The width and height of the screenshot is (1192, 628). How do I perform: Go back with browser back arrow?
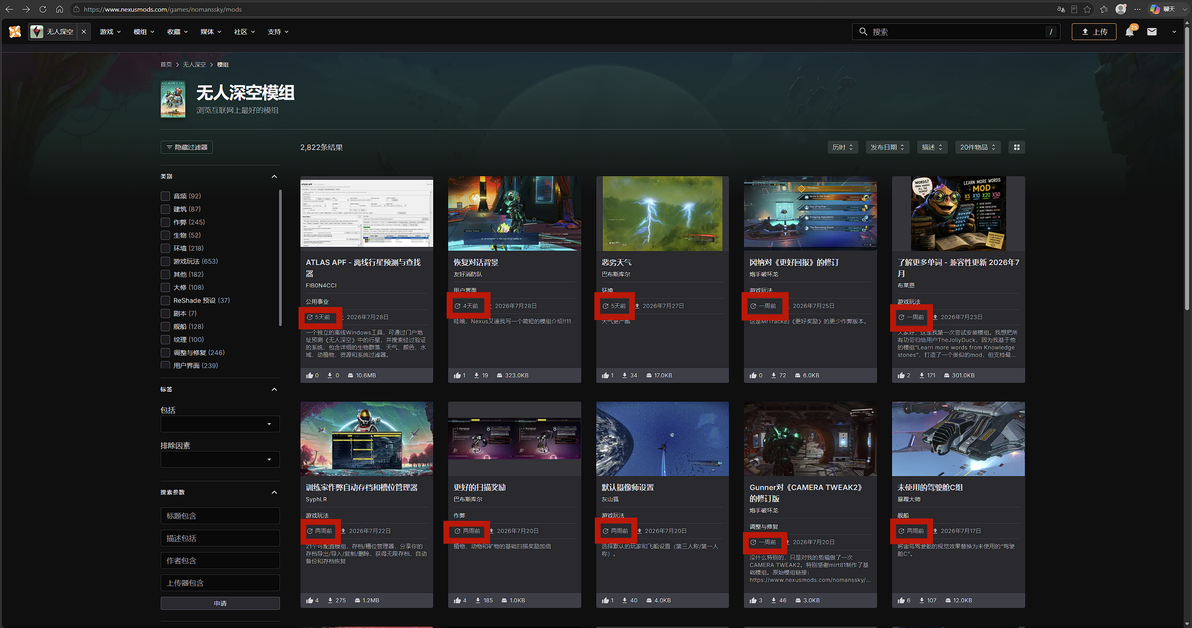[x=9, y=9]
